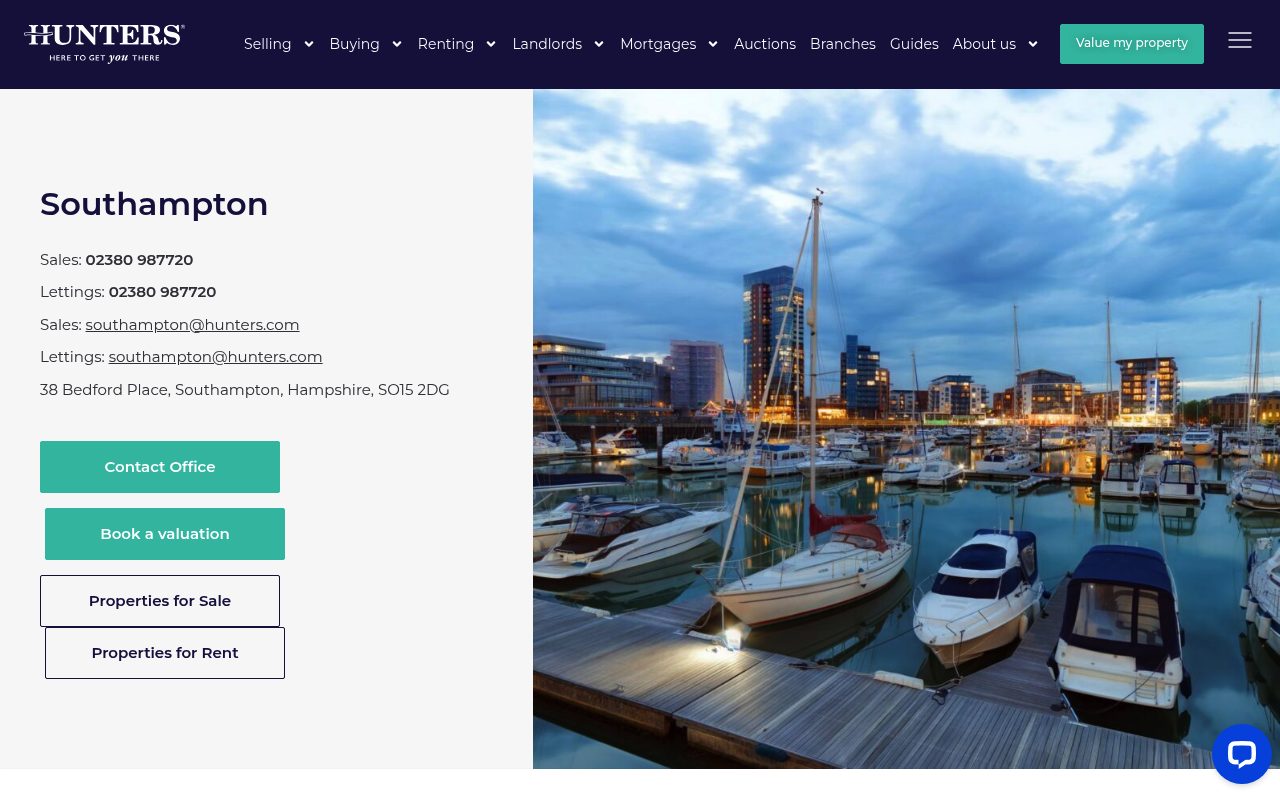Go to the Branches page
Image resolution: width=1280 pixels, height=800 pixels.
843,44
